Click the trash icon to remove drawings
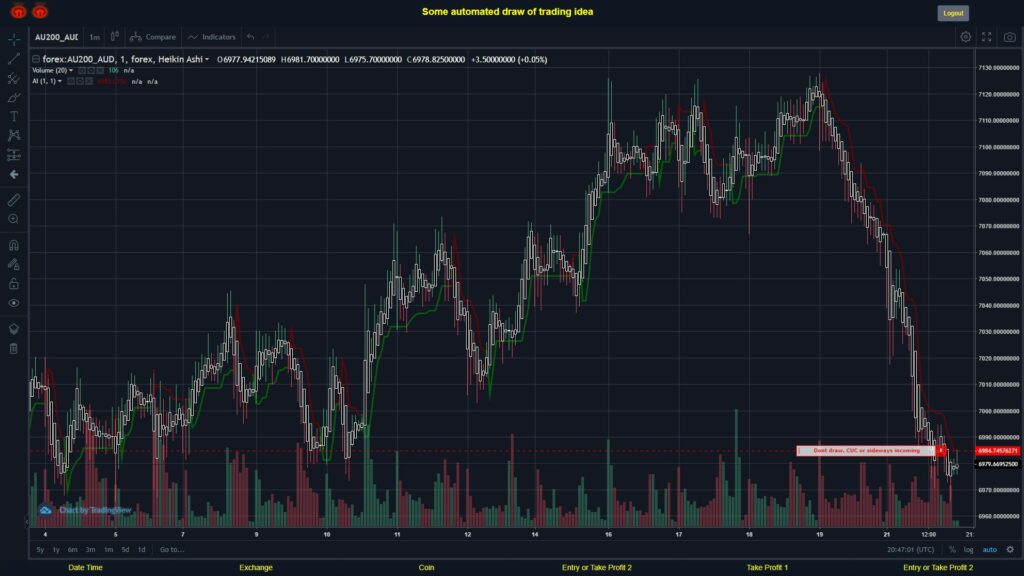The image size is (1024, 576). tap(14, 348)
